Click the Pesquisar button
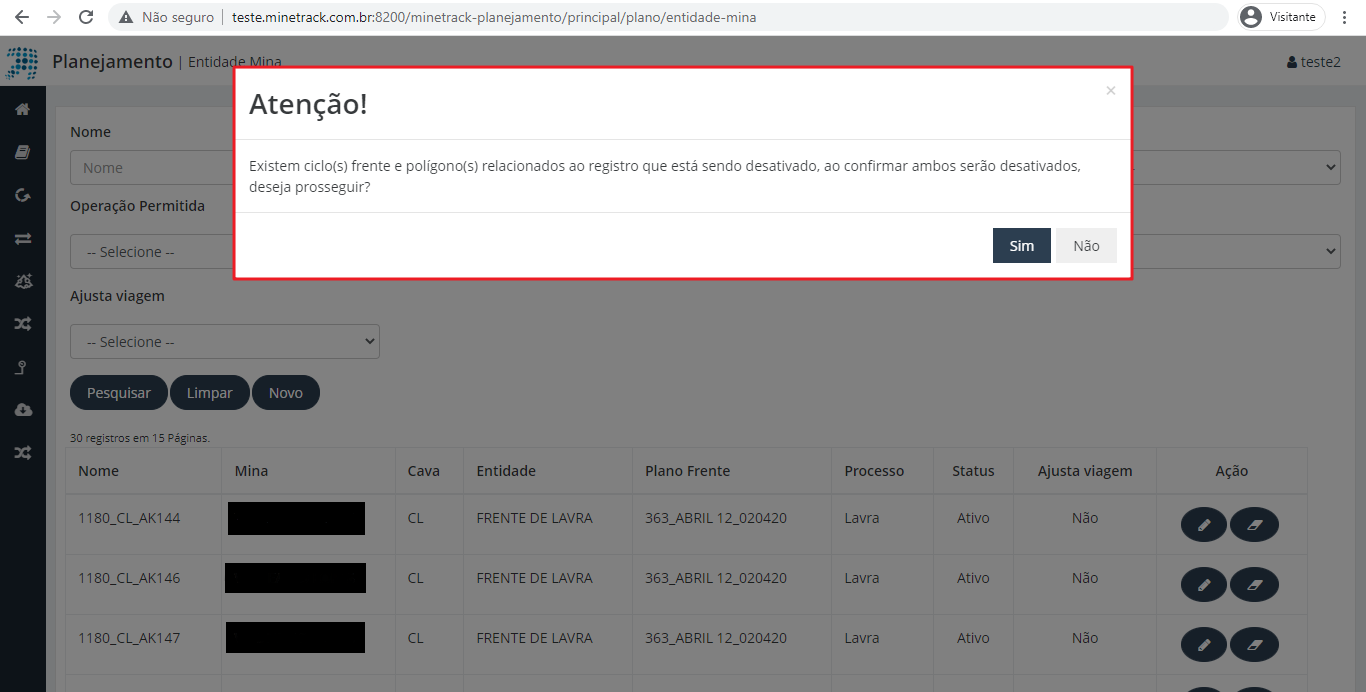1366x692 pixels. tap(119, 393)
